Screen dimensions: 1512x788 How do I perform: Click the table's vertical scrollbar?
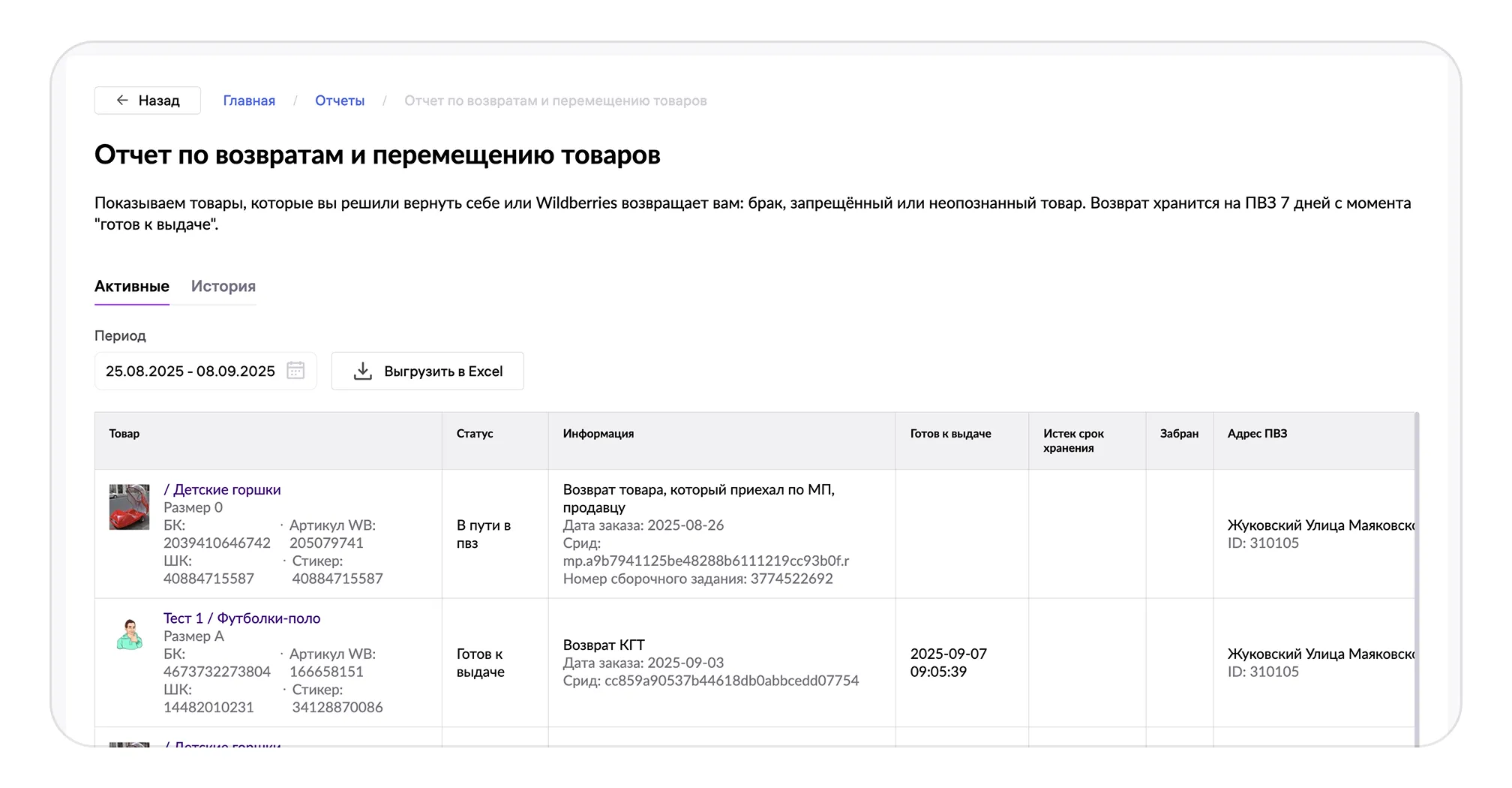click(x=1416, y=578)
